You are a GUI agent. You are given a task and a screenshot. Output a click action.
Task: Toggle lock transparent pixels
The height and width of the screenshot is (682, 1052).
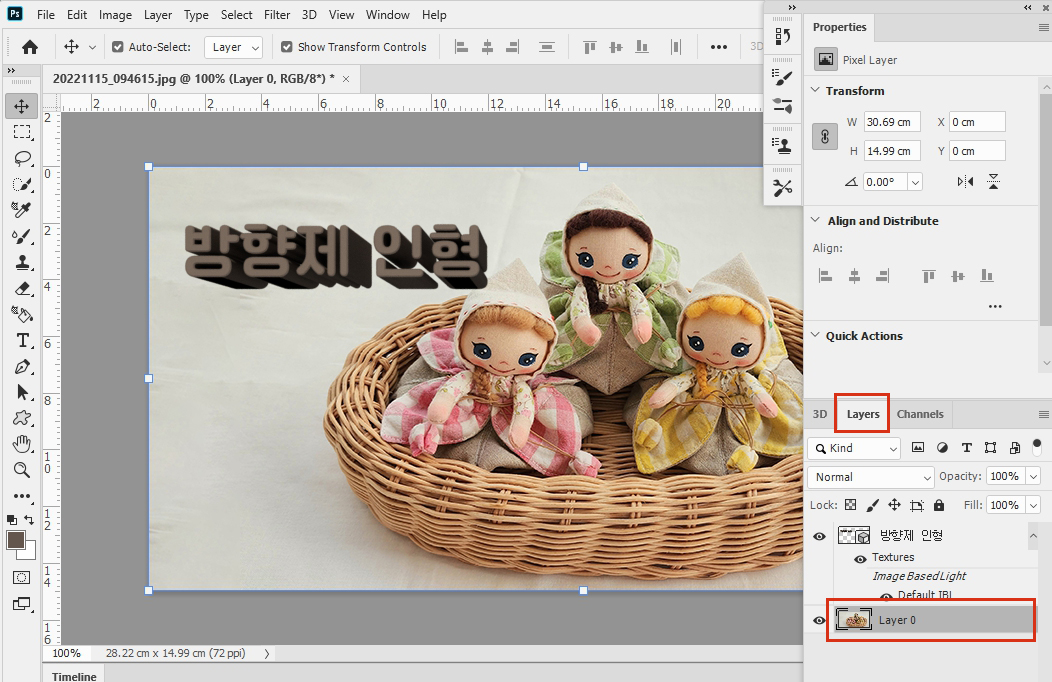coord(850,505)
